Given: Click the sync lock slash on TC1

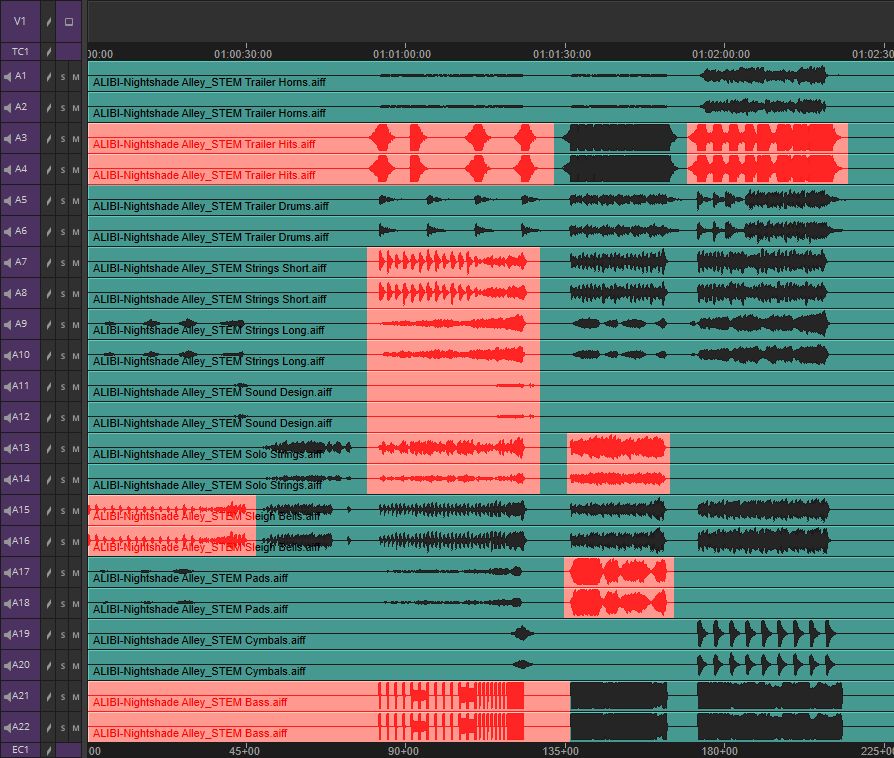Looking at the screenshot, I should [x=48, y=52].
